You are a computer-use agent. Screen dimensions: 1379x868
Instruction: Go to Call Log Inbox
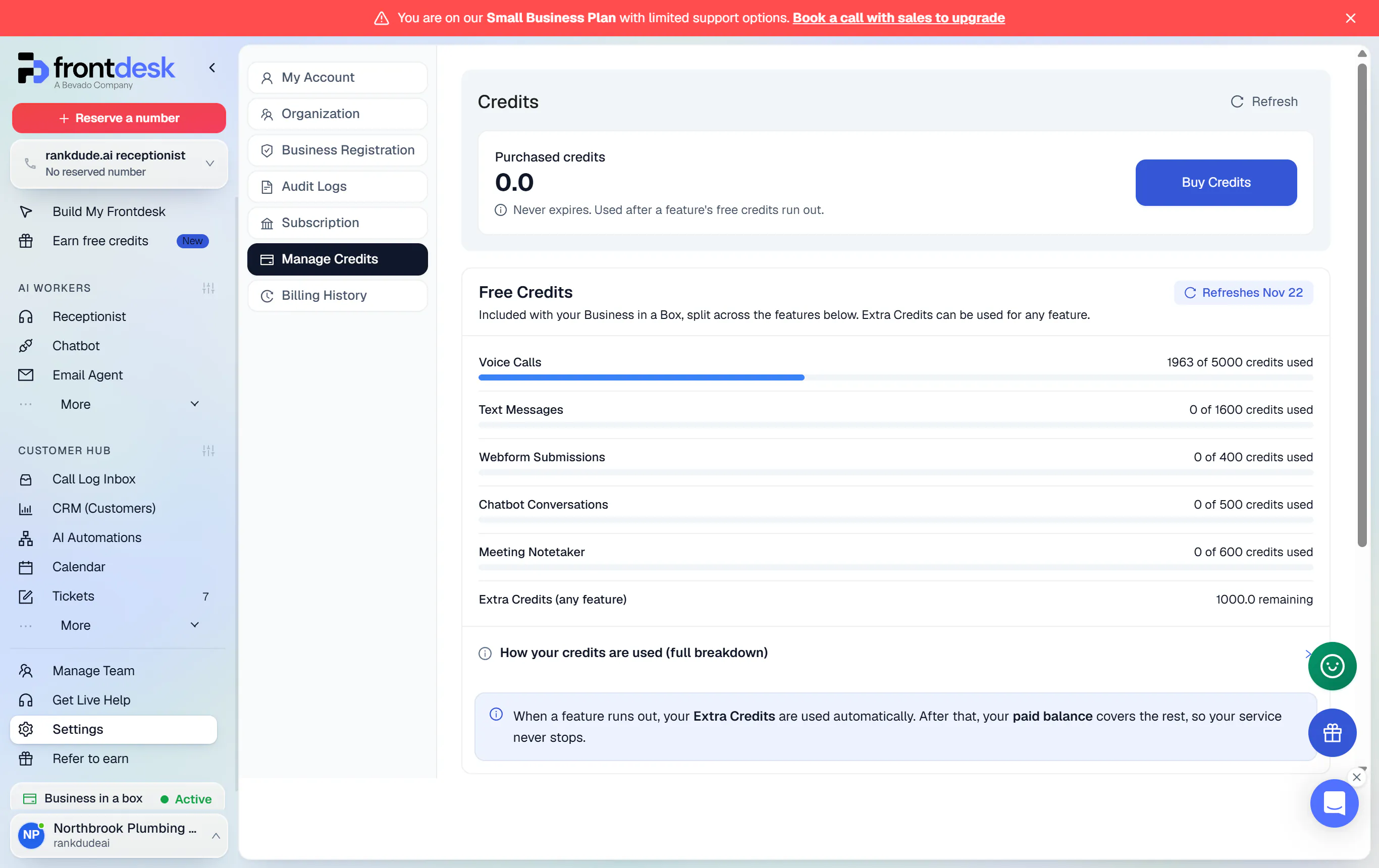114,479
